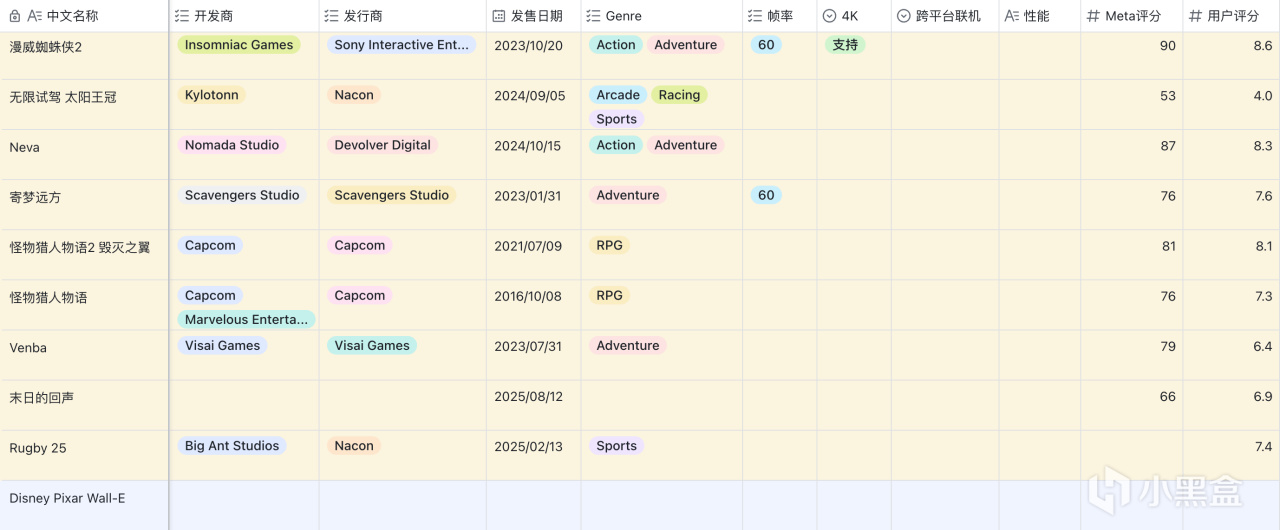Click the 60 frame rate tag for 漫威蜘蛛侠2

point(766,45)
